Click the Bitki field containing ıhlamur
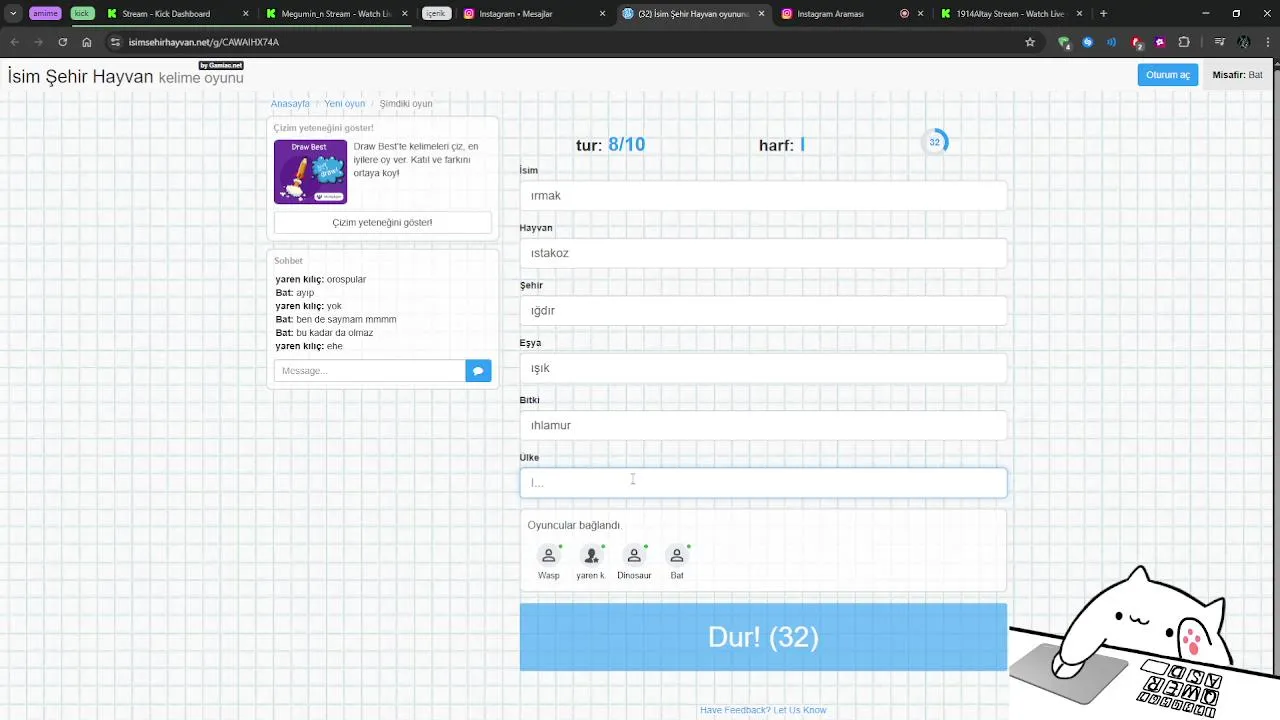 click(x=763, y=425)
